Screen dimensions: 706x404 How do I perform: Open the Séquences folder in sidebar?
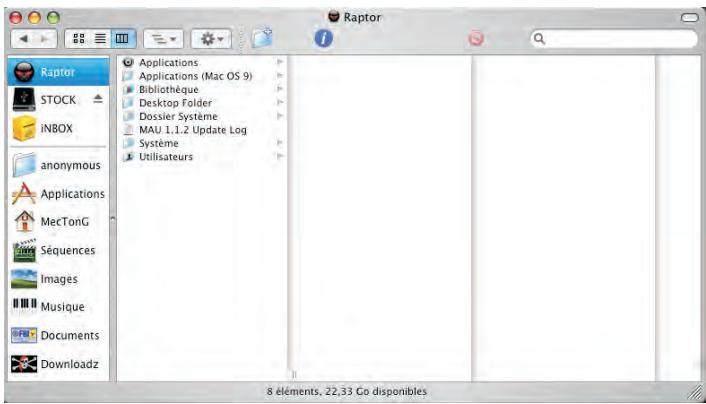pos(58,250)
